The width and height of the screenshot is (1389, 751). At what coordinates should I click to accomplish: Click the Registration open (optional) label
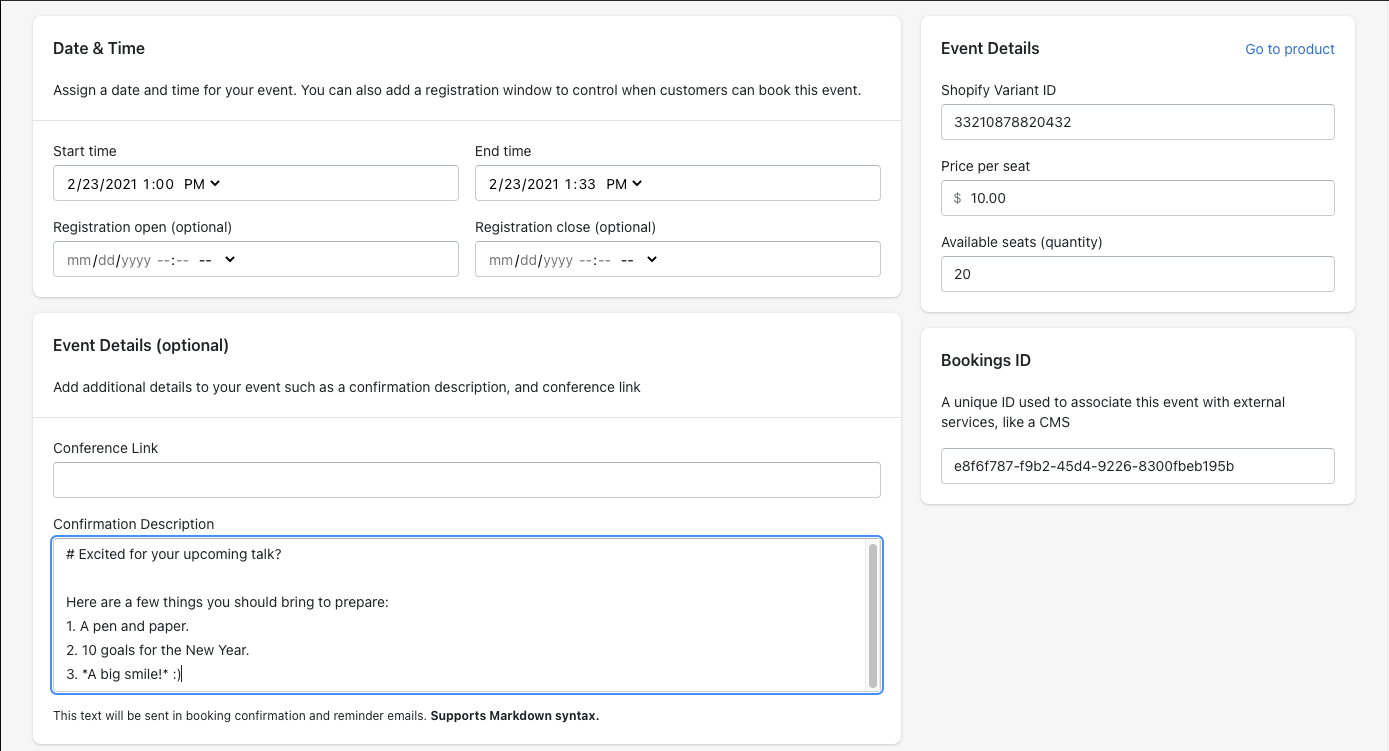(x=142, y=227)
